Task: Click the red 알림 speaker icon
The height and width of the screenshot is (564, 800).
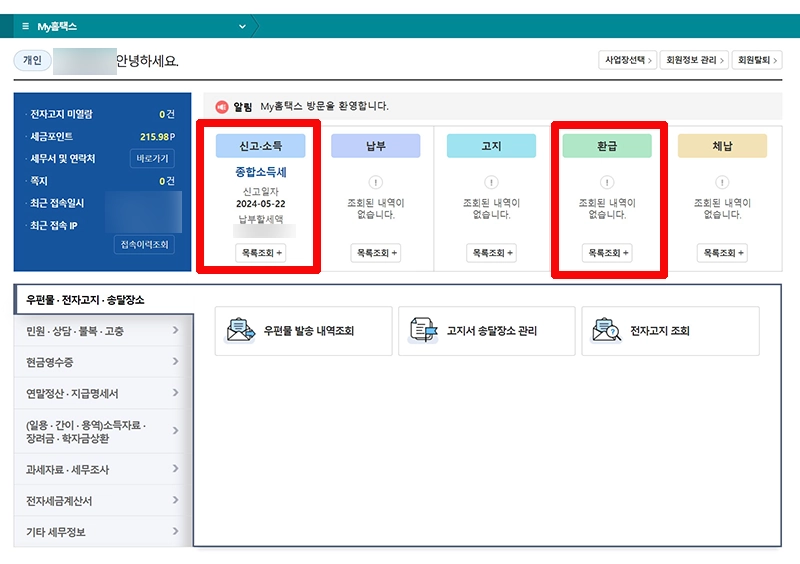Action: point(222,107)
